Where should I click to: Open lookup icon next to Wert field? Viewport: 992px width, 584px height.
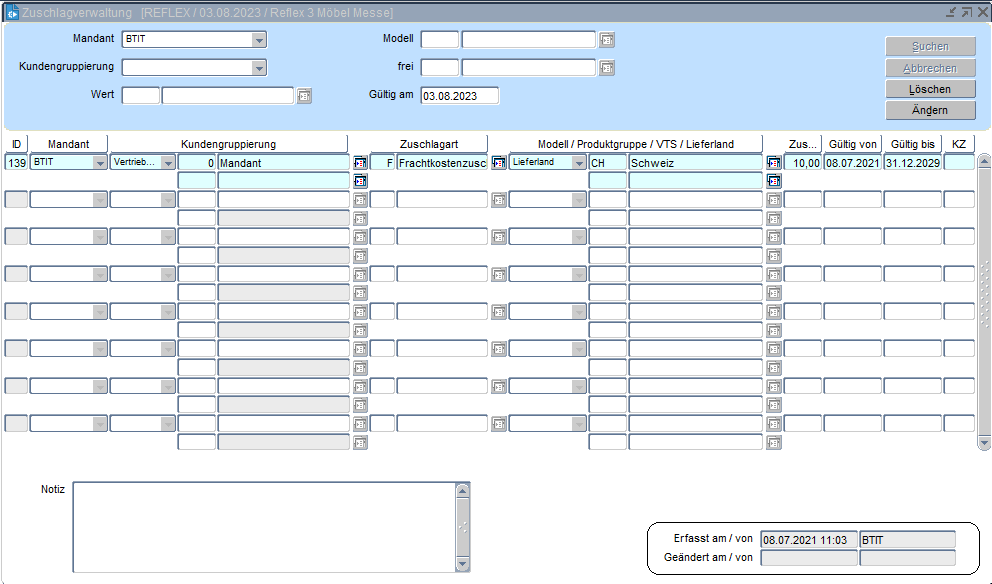(x=304, y=96)
